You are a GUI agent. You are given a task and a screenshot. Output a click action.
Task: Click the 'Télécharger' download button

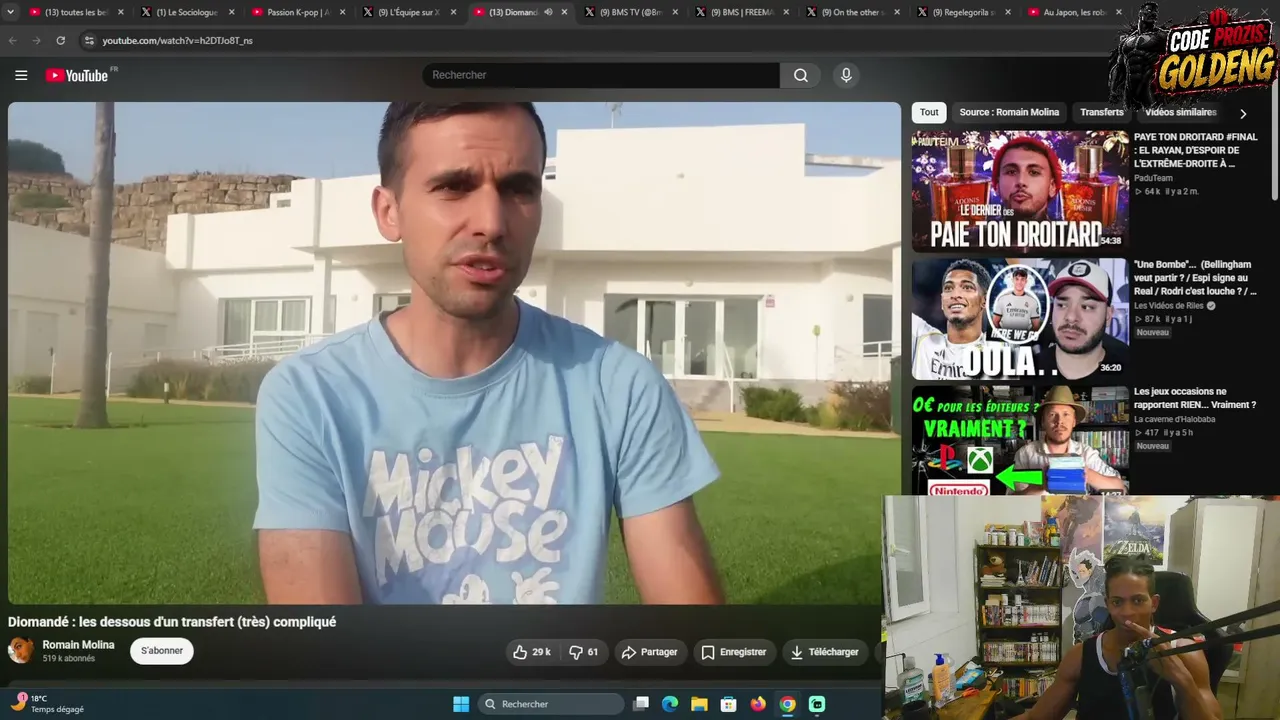(x=825, y=652)
